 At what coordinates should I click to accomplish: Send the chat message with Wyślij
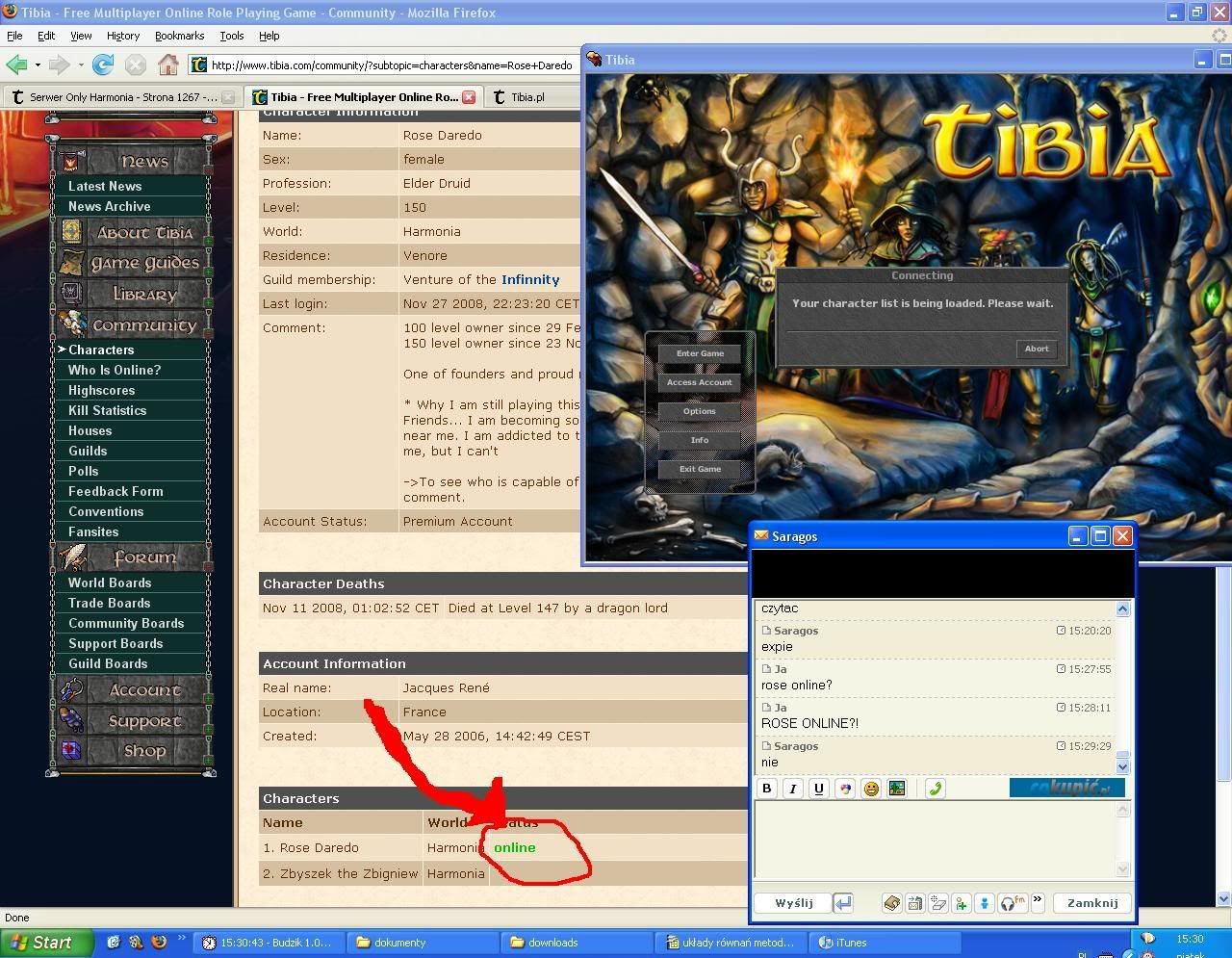[x=794, y=902]
